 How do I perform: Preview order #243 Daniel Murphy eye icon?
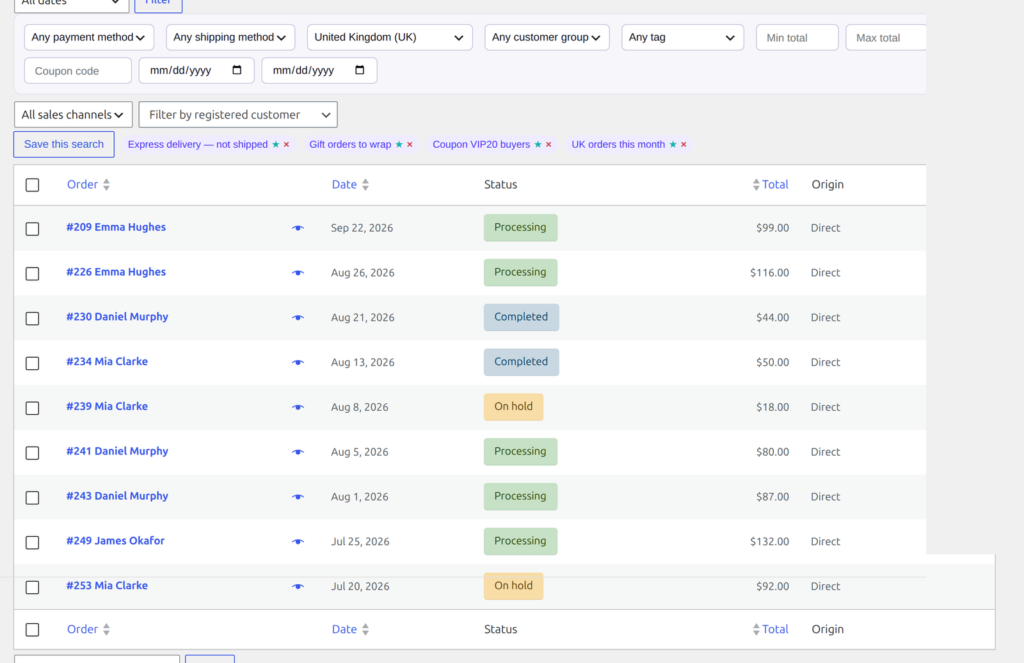(x=298, y=496)
